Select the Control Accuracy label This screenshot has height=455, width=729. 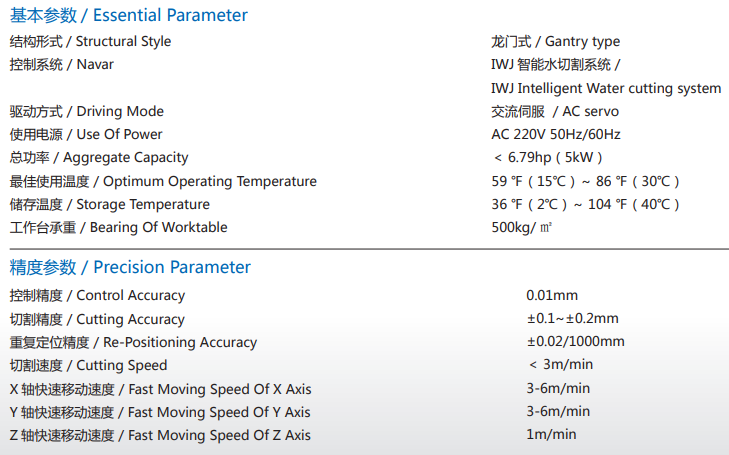pos(97,296)
